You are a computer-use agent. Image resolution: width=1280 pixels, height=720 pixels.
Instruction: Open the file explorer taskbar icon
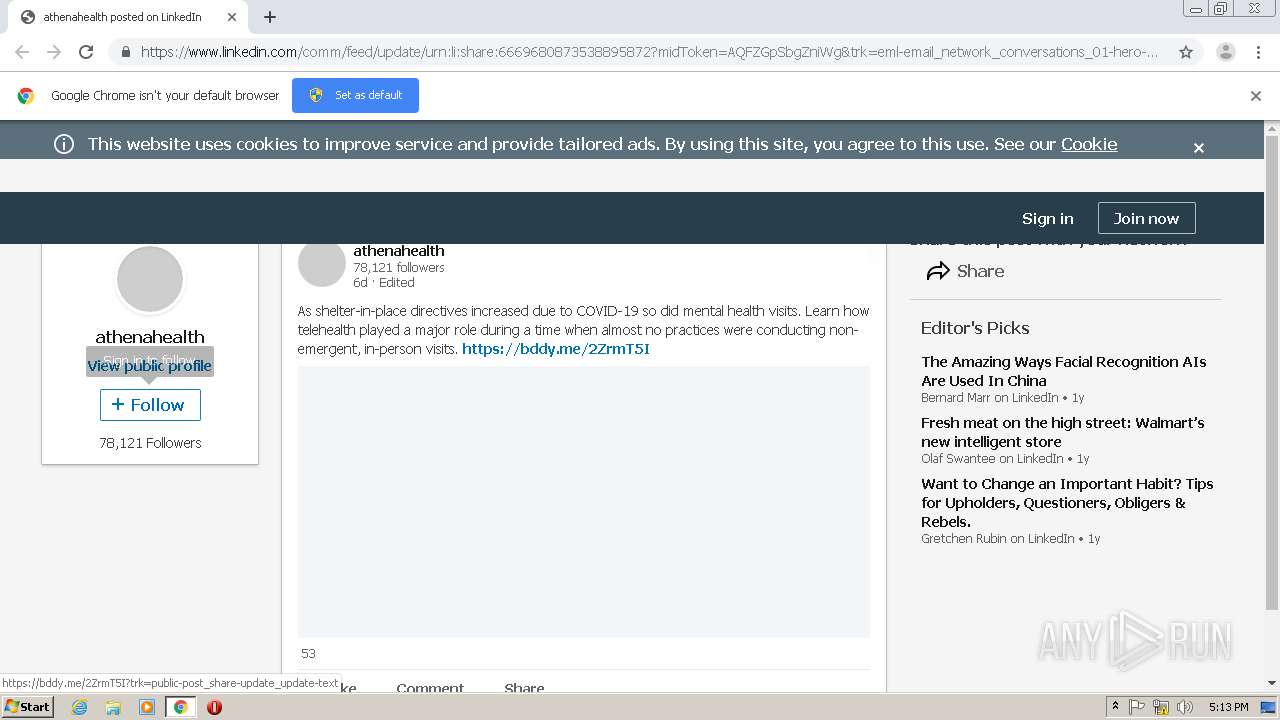[113, 707]
